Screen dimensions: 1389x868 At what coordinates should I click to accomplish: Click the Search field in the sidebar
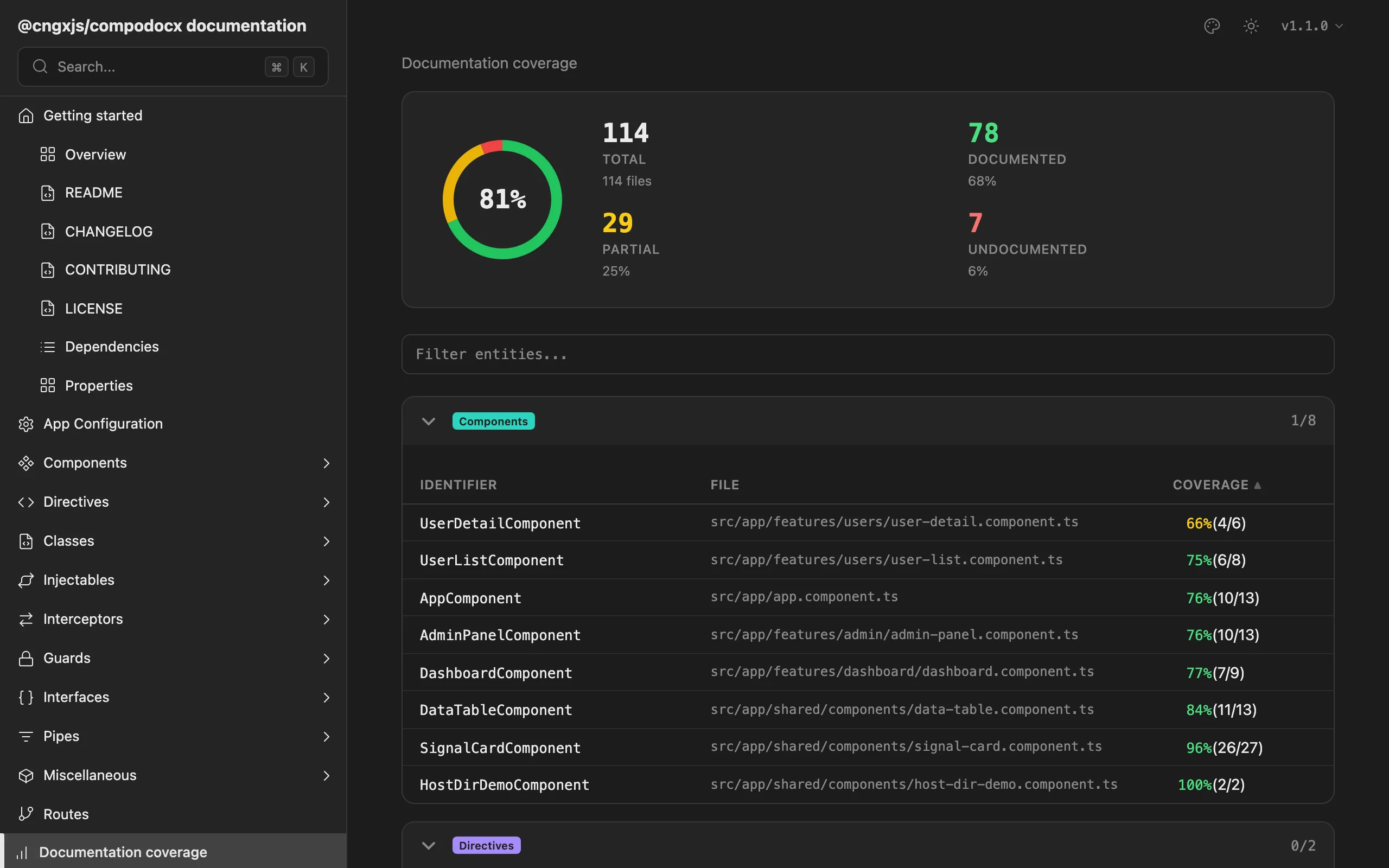point(173,67)
